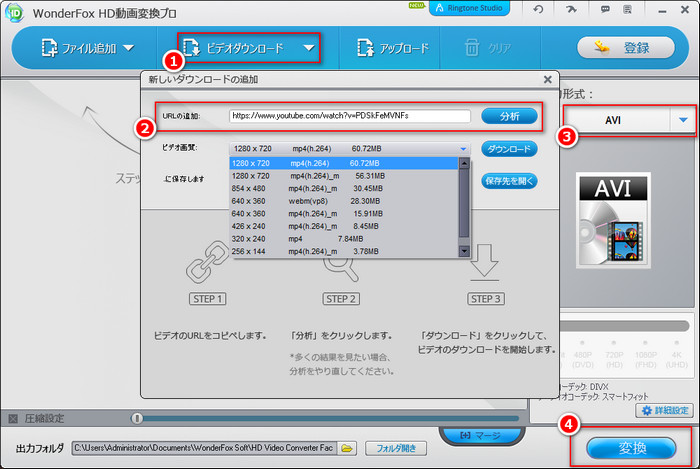Open the AVI output format dropdown

[684, 120]
